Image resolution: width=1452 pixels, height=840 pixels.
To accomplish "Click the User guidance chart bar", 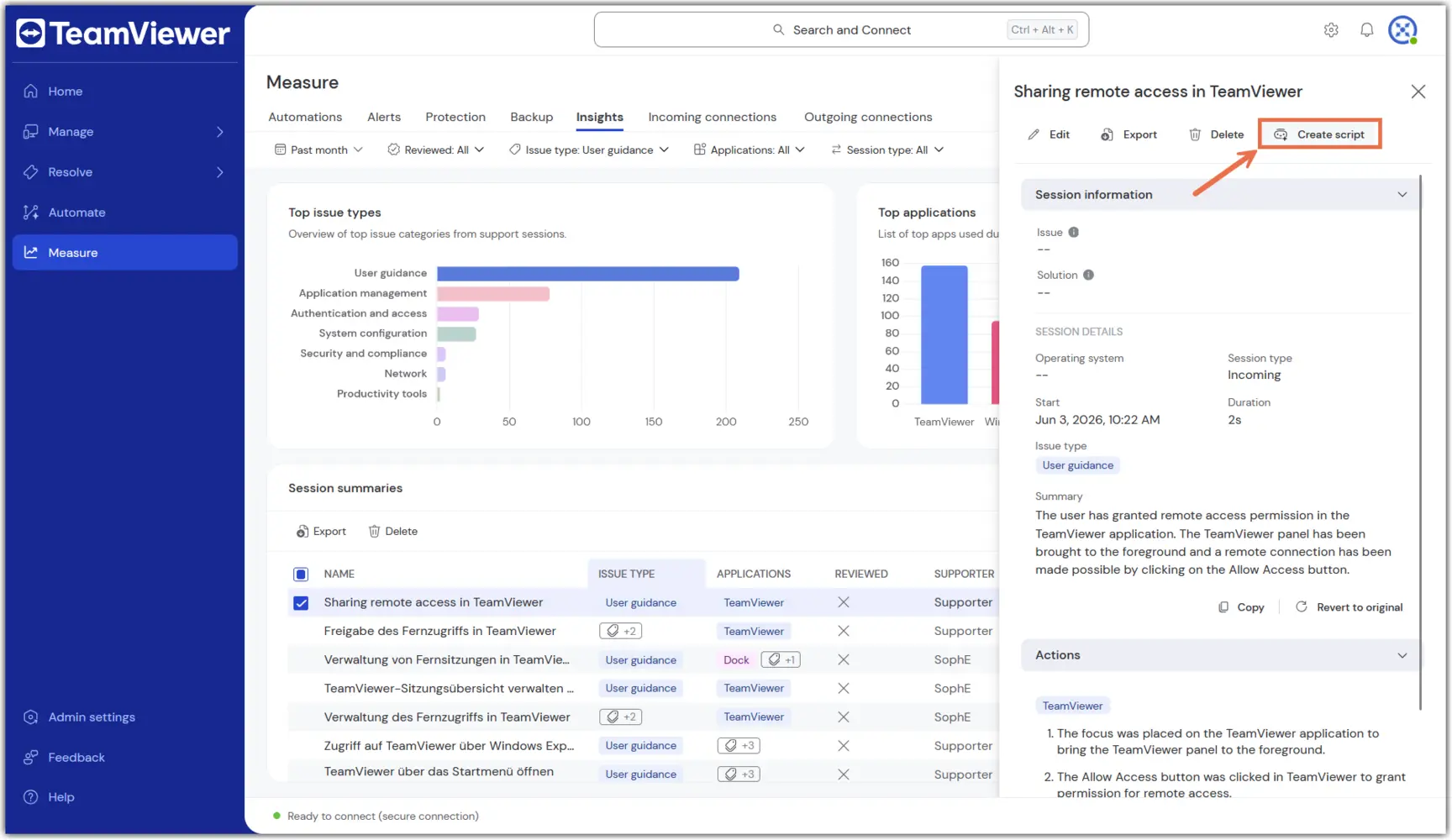I will click(x=588, y=274).
